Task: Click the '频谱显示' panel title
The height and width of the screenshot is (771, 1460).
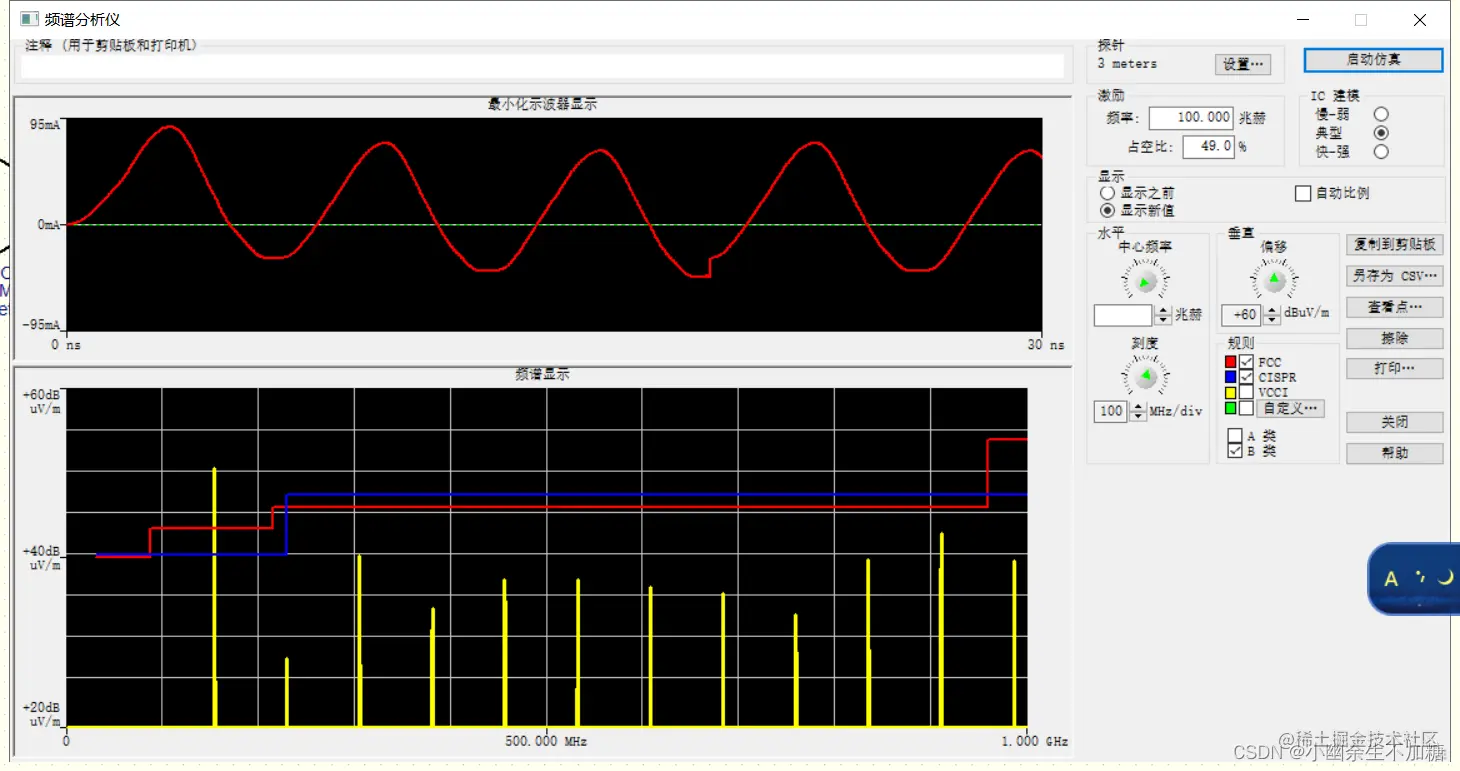Action: (x=542, y=374)
